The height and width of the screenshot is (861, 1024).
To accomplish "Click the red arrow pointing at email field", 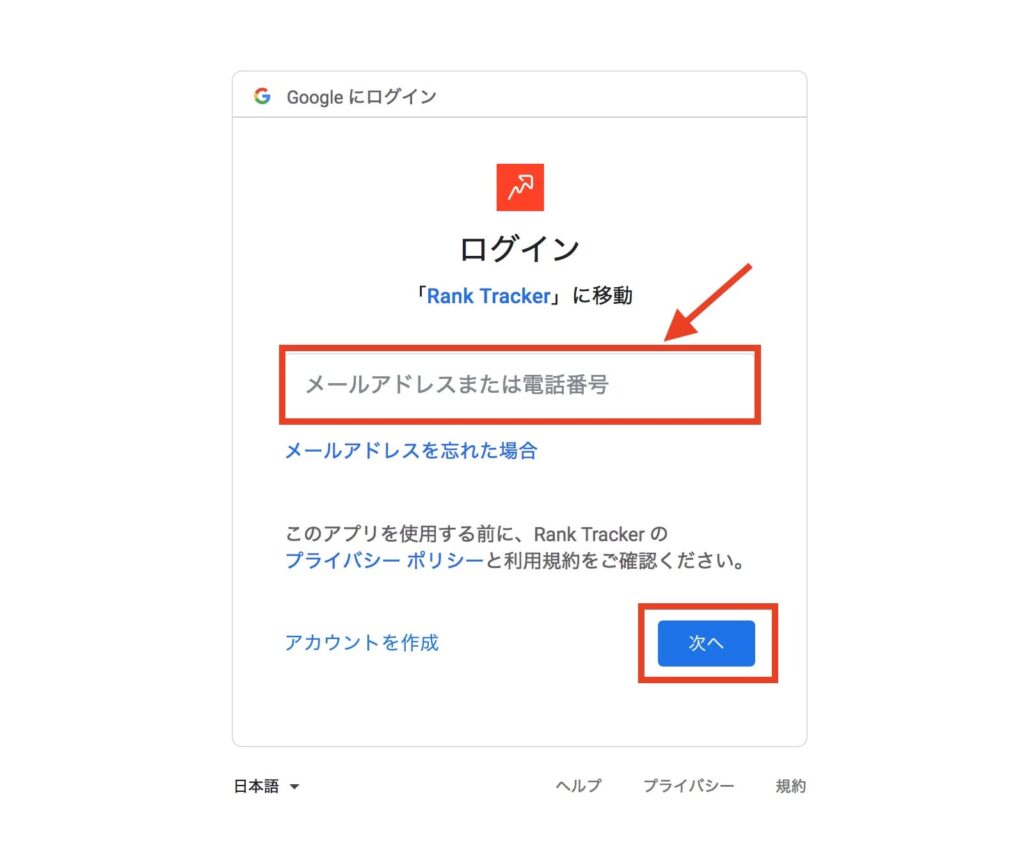I will (x=708, y=302).
